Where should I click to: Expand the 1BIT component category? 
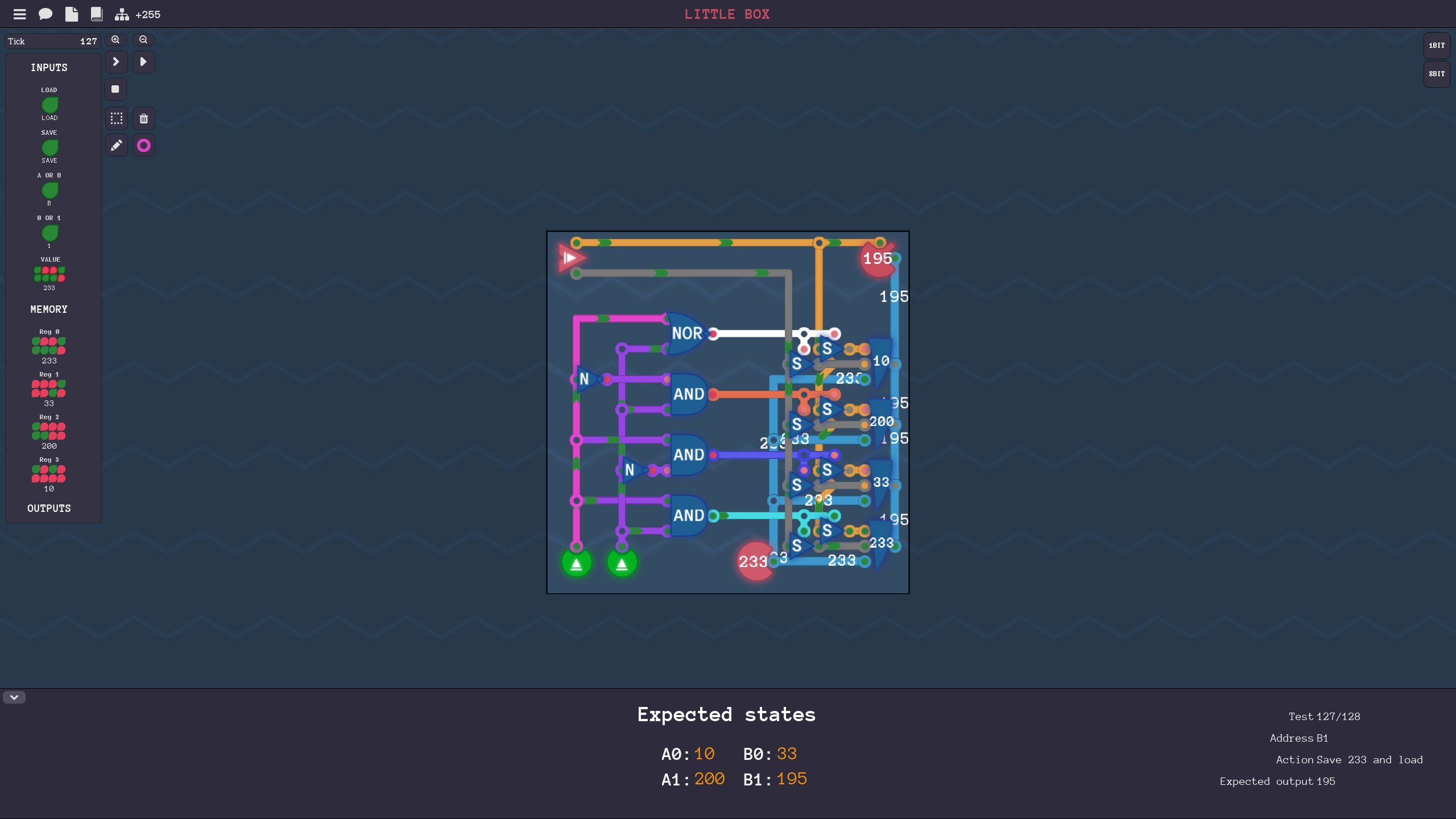[1436, 45]
